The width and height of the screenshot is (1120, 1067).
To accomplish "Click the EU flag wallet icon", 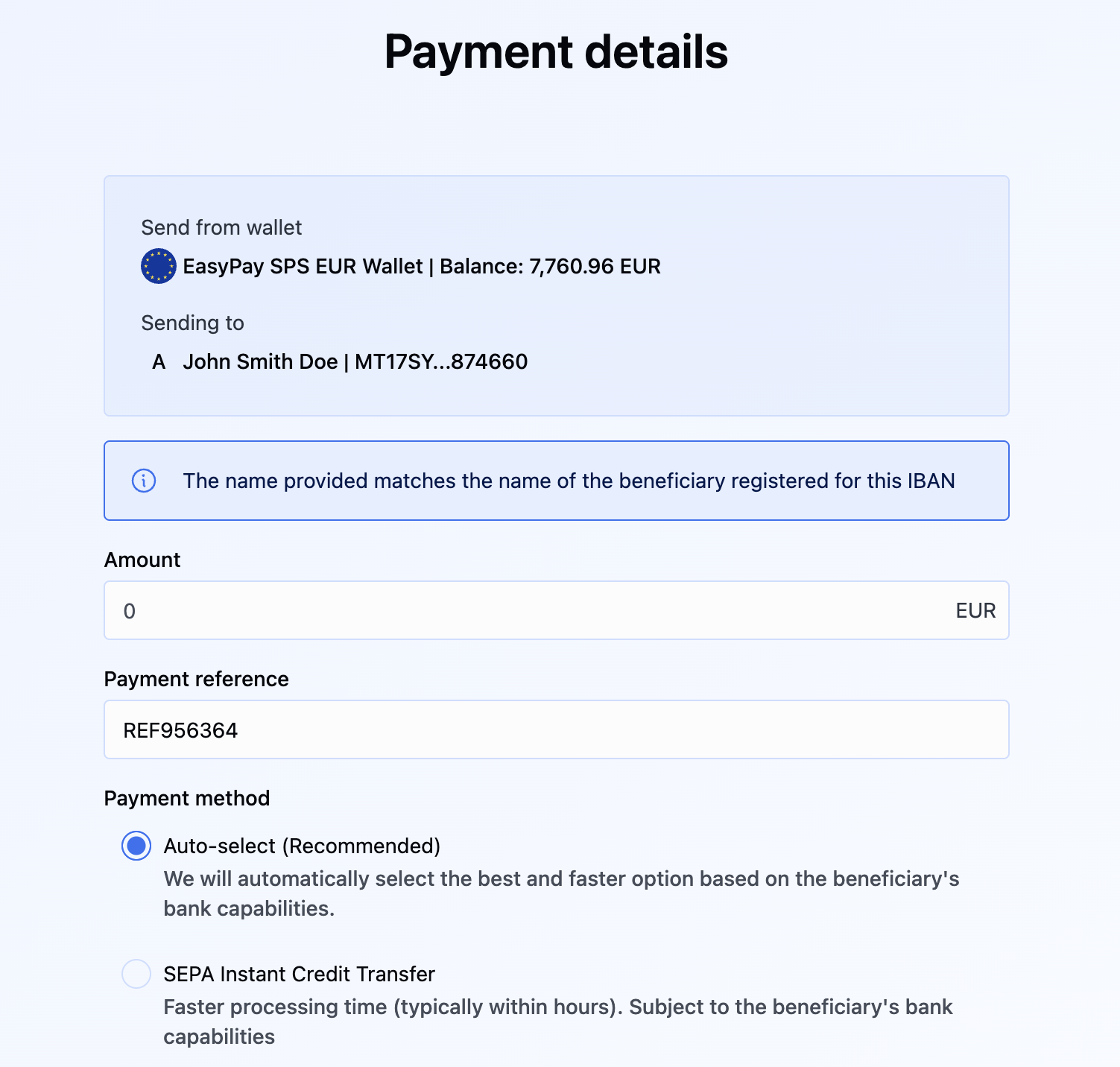I will (x=158, y=267).
